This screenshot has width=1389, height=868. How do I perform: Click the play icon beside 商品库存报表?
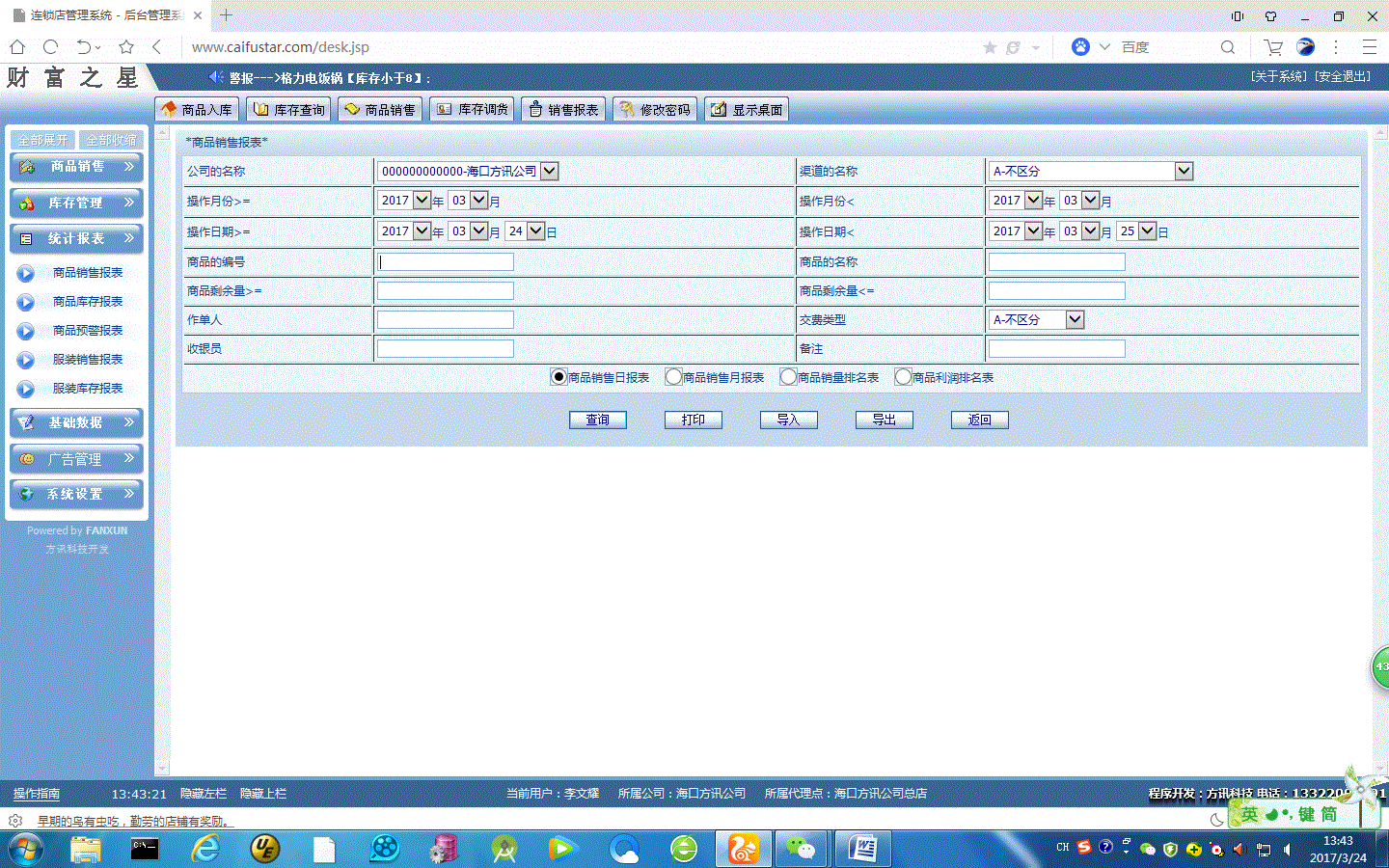point(26,302)
